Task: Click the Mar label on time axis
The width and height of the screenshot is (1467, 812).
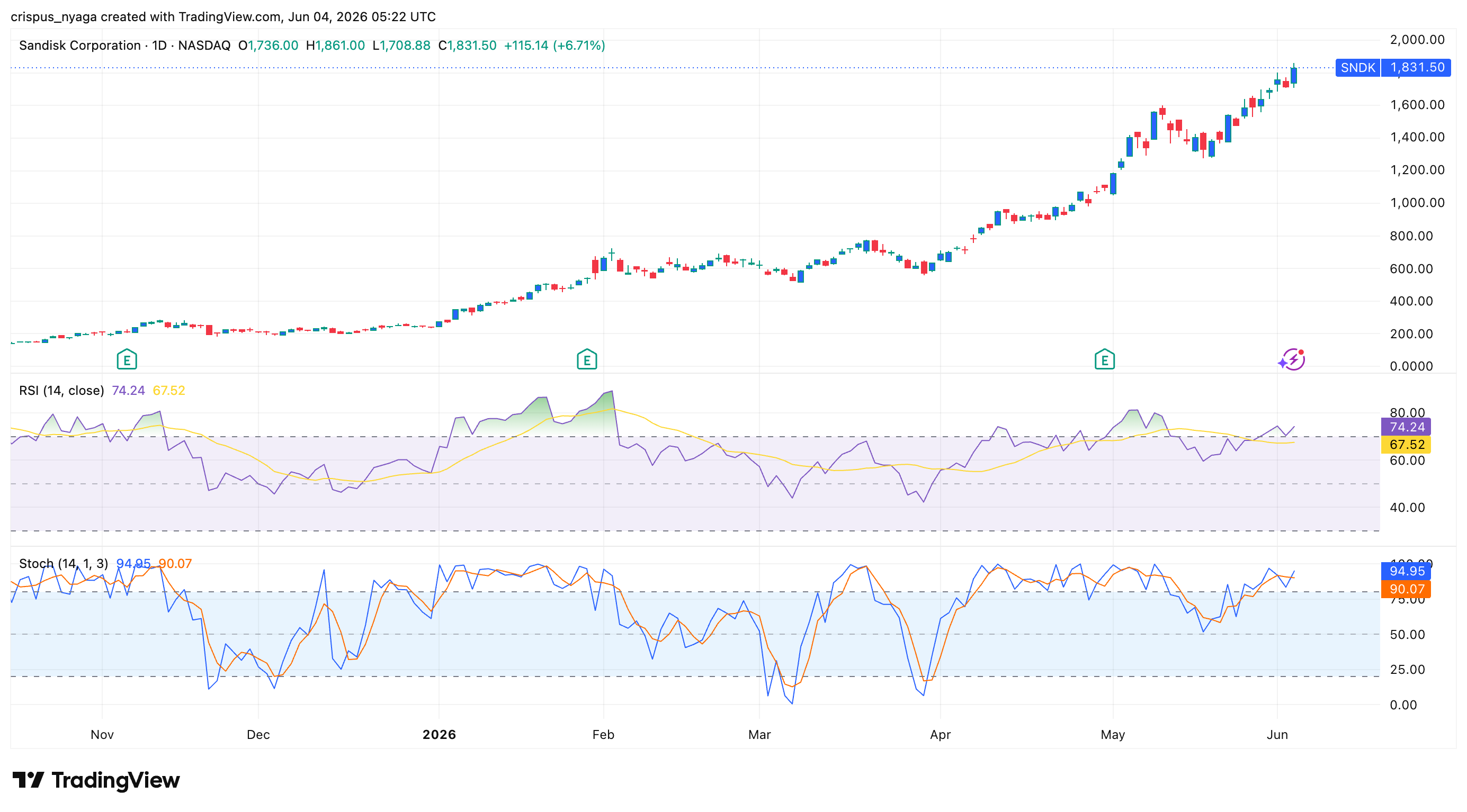Action: [759, 735]
